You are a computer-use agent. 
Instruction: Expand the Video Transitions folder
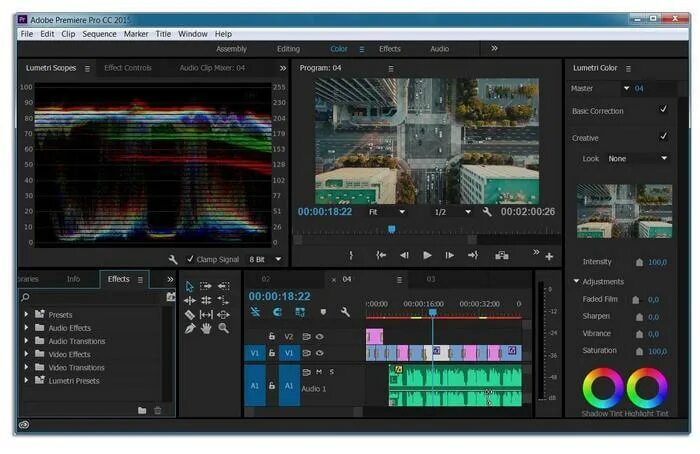pyautogui.click(x=26, y=367)
